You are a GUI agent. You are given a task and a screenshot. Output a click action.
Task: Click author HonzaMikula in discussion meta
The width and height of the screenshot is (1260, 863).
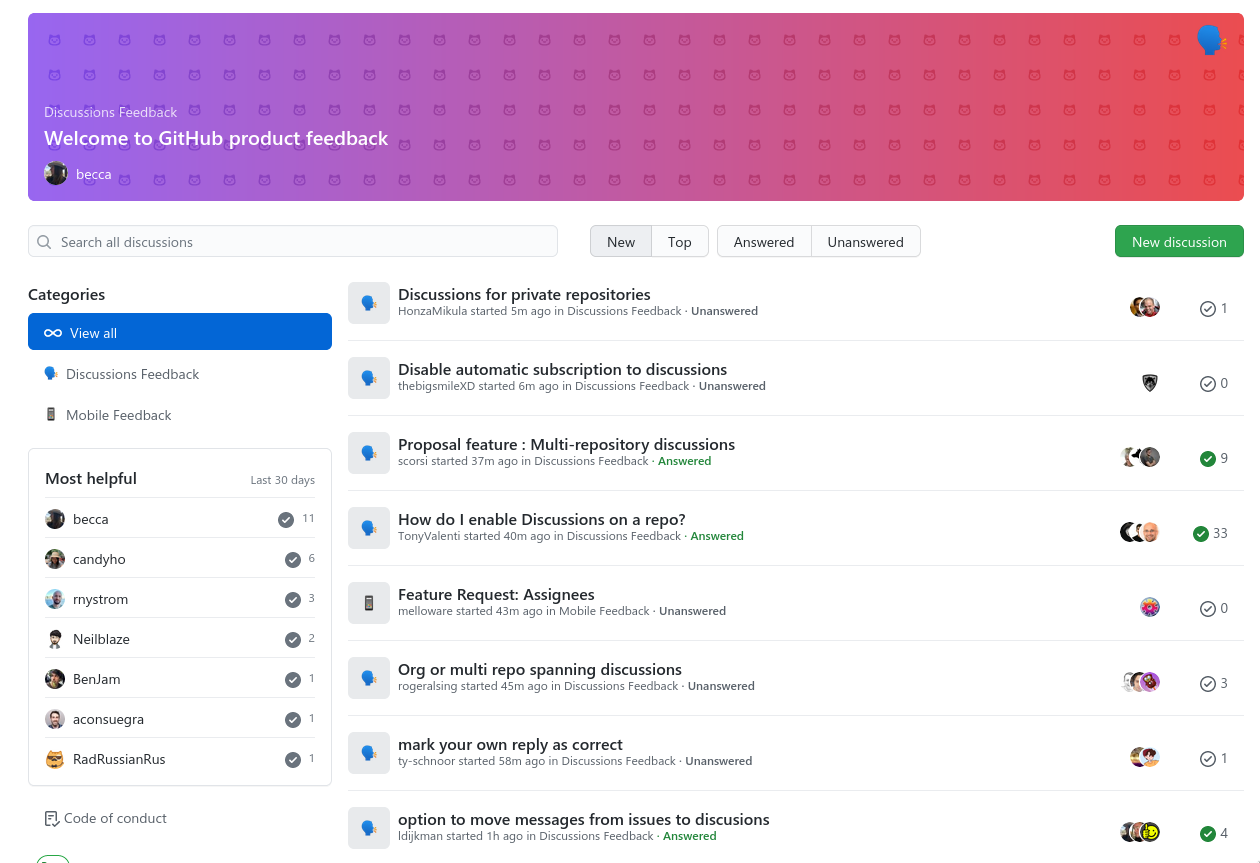pos(431,311)
